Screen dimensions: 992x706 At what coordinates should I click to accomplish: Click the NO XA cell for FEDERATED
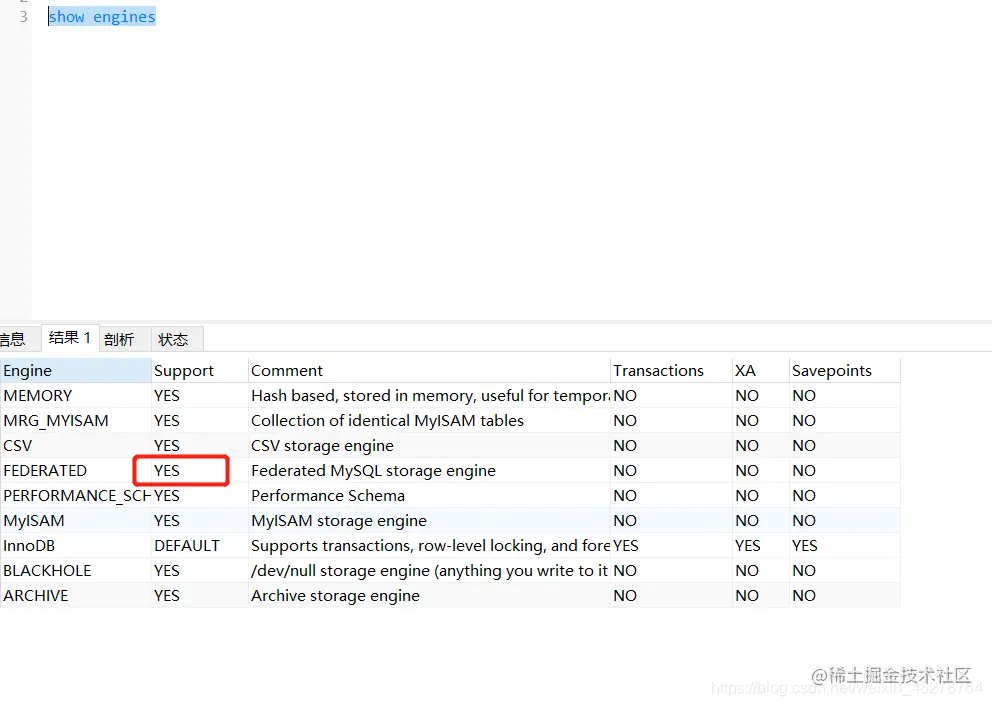coord(761,471)
